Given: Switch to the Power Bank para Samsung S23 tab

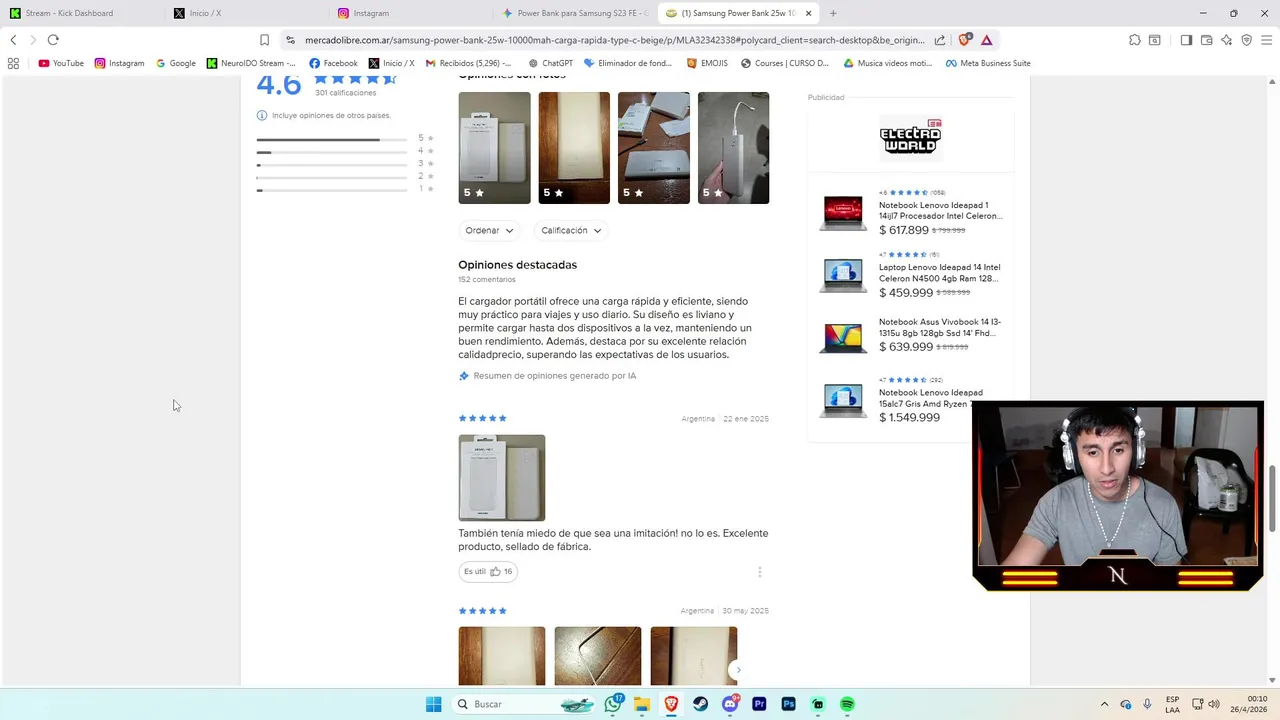Looking at the screenshot, I should tap(575, 13).
